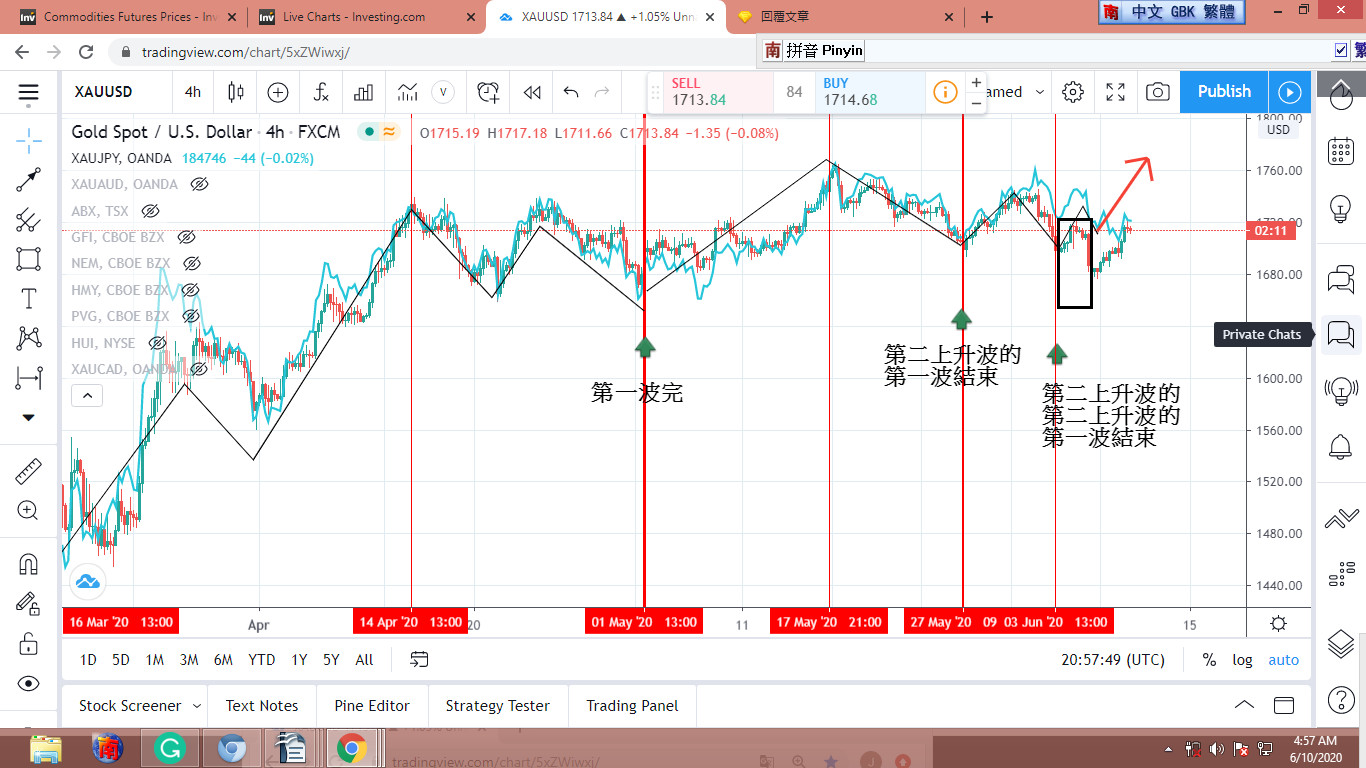Open the 4h interval dropdown

coord(192,92)
